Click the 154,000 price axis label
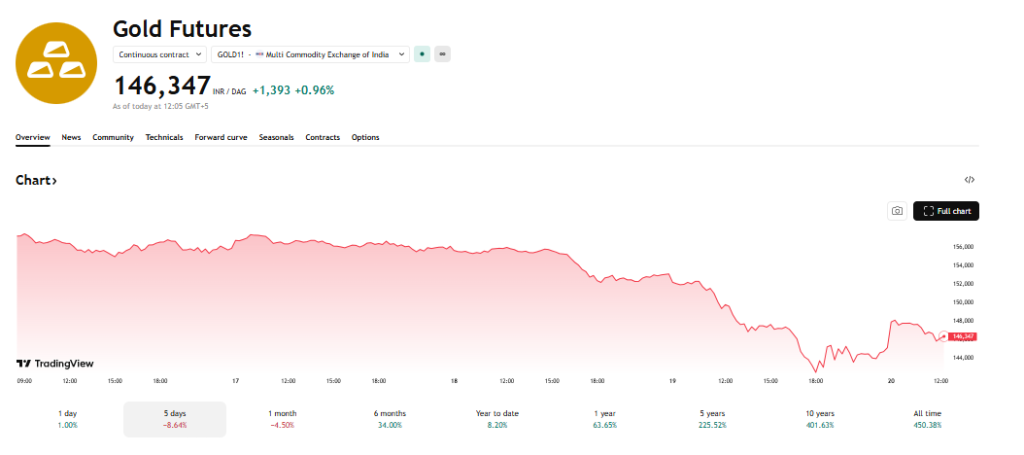This screenshot has height=455, width=1024. click(964, 265)
